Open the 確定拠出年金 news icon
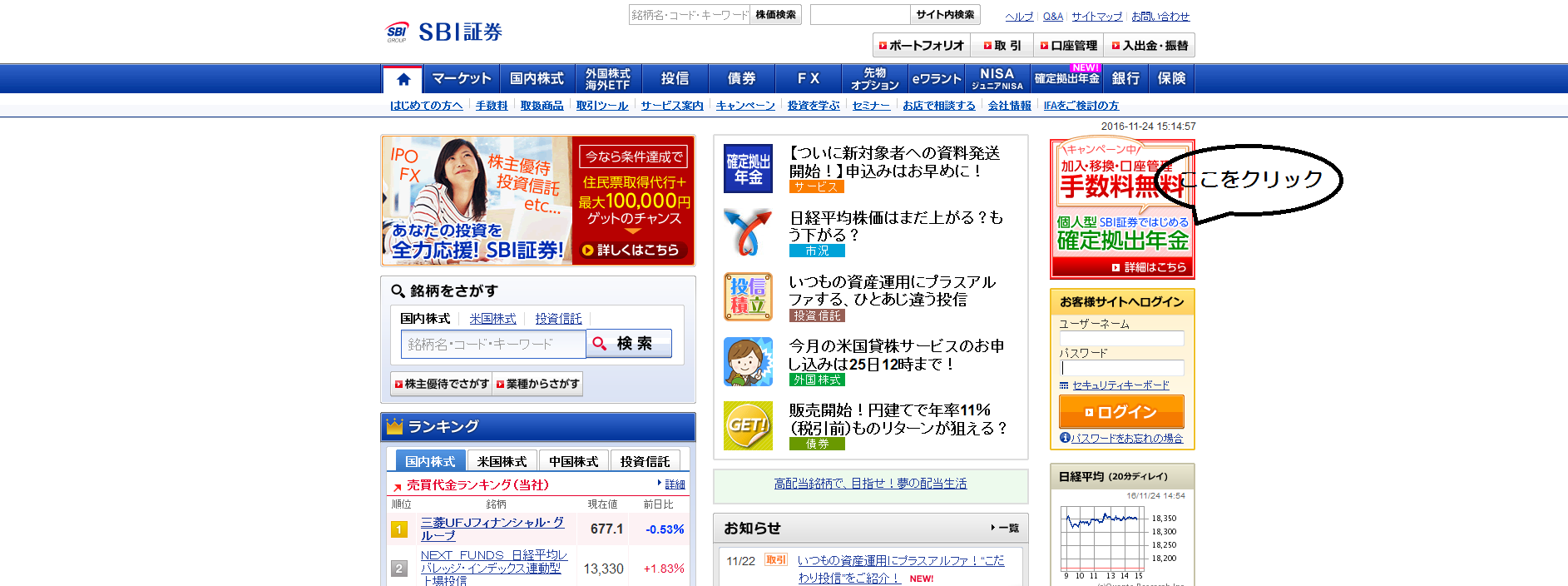The height and width of the screenshot is (586, 1568). [748, 168]
